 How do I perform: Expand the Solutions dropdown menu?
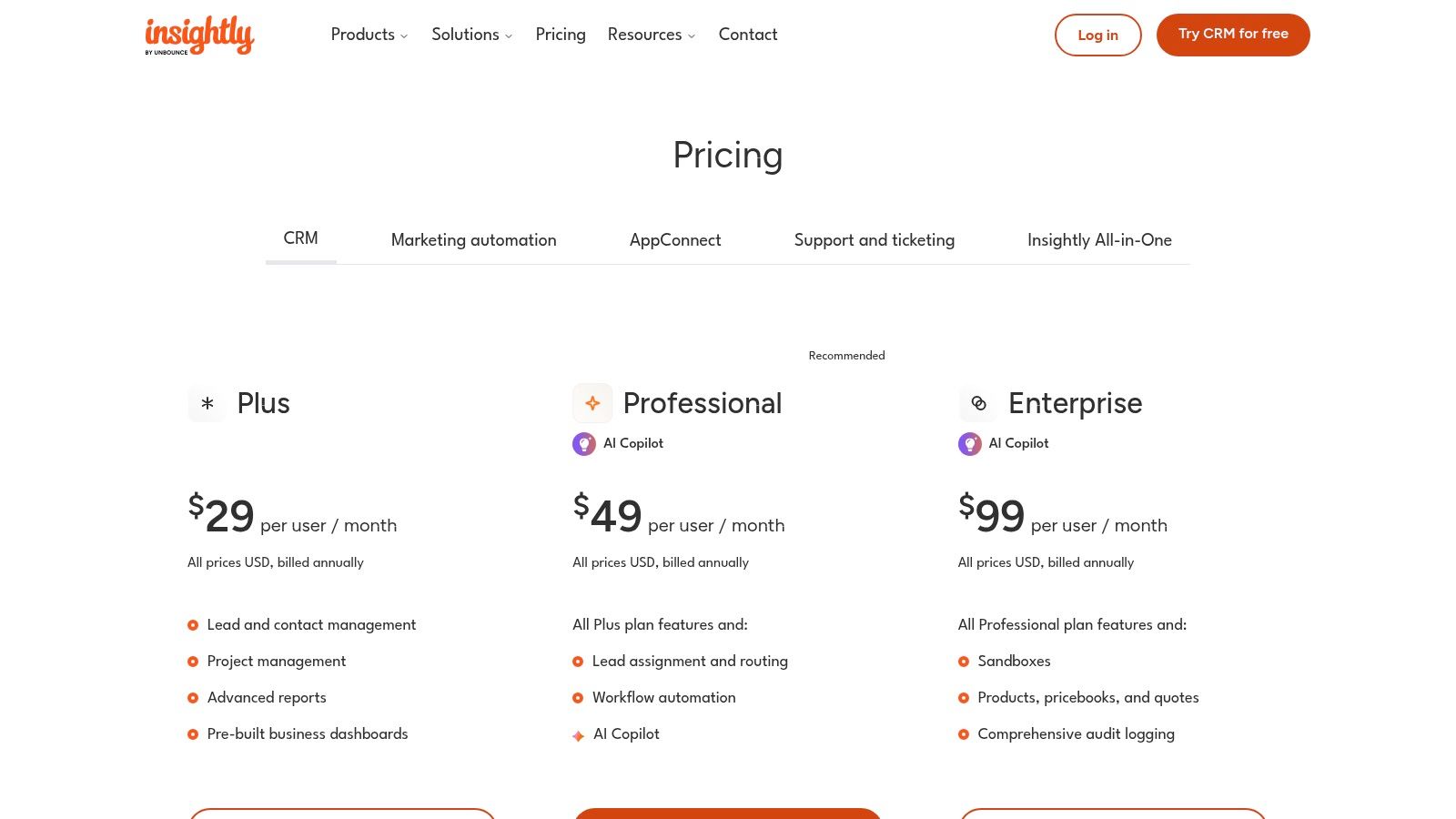click(x=471, y=35)
